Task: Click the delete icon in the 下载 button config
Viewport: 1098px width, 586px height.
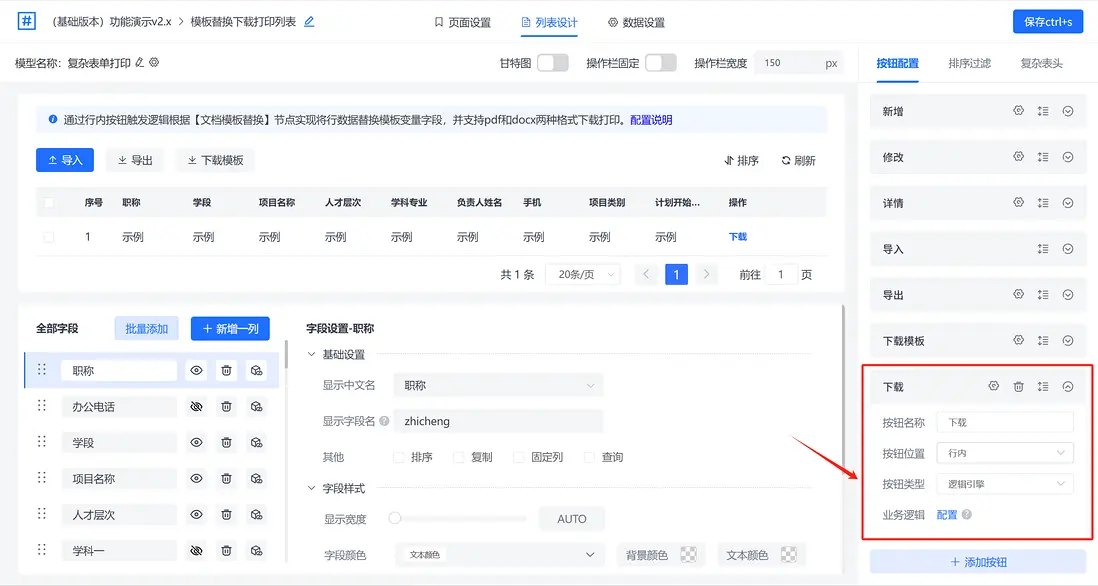Action: pyautogui.click(x=1018, y=386)
